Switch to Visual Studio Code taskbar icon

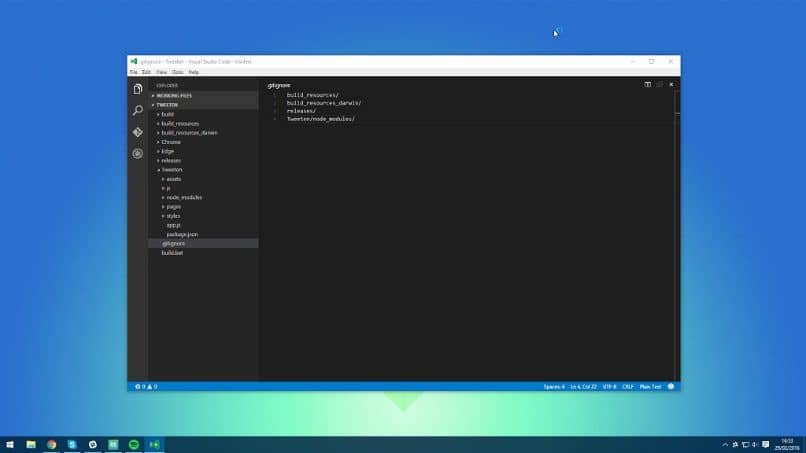tap(154, 444)
